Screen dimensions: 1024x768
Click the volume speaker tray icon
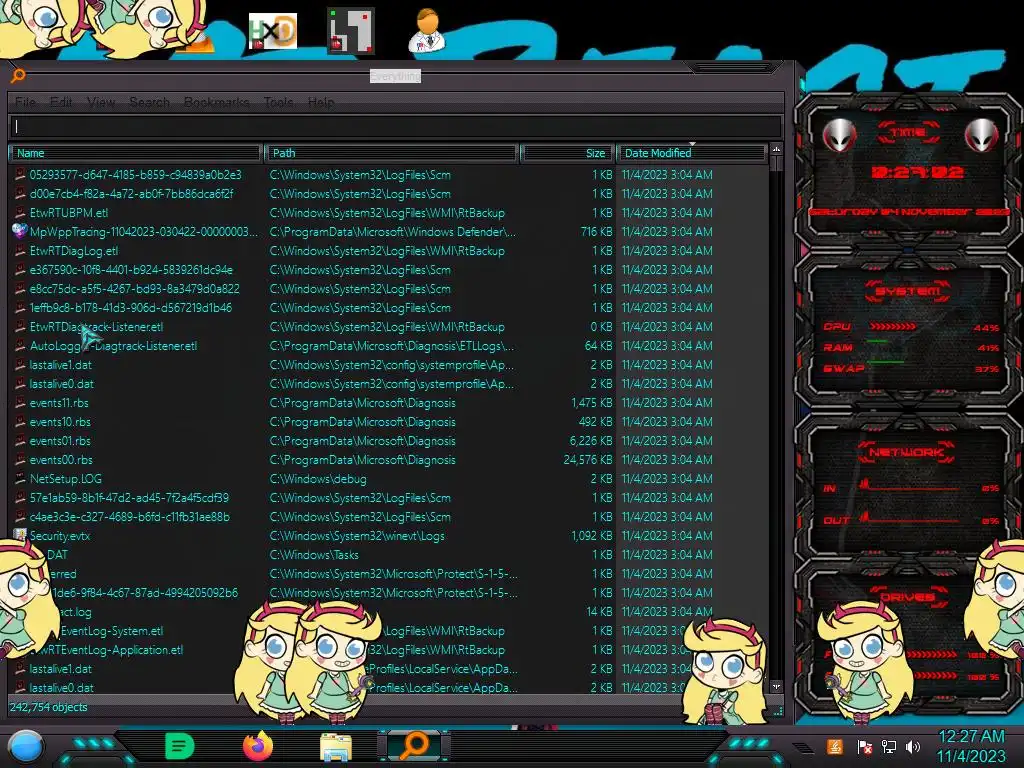click(913, 746)
